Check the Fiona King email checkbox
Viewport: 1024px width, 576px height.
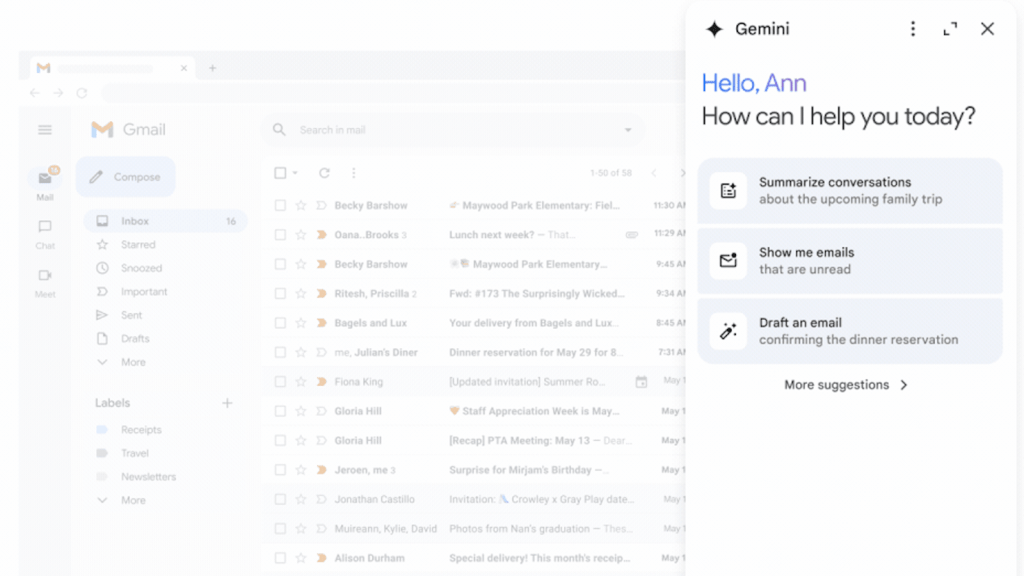280,381
